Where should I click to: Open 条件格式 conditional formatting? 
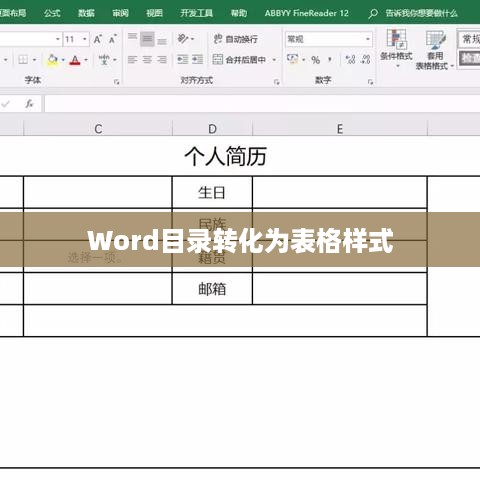click(396, 48)
